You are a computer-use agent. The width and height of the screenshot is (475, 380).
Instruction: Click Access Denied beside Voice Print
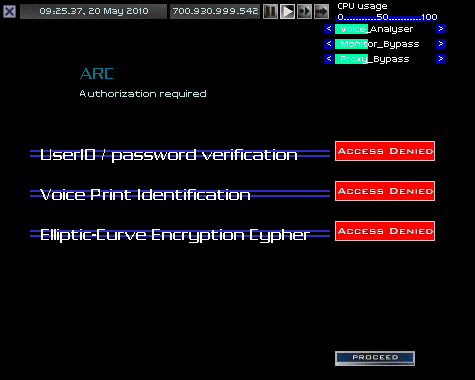pyautogui.click(x=385, y=191)
